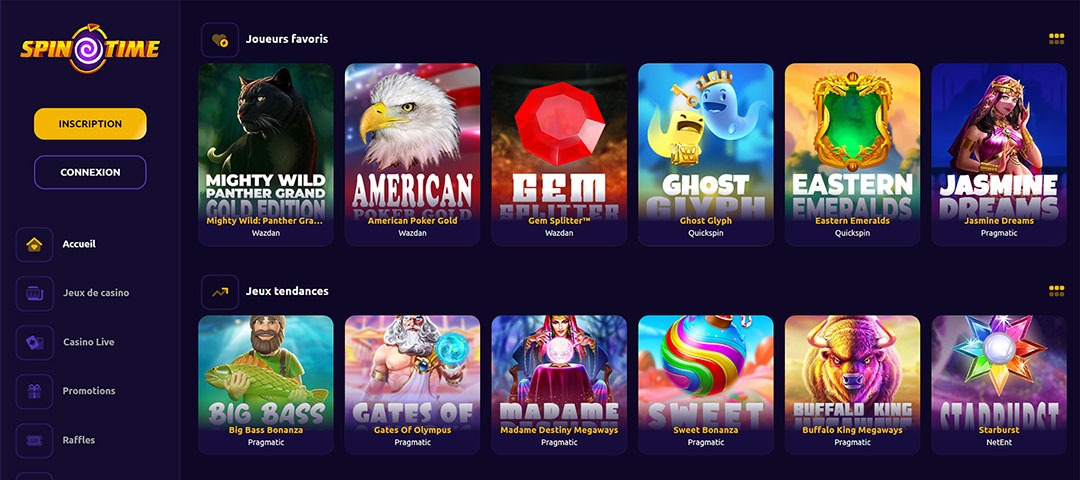
Task: Open the grid view icon beside Jeux tendances
Action: point(1057,291)
